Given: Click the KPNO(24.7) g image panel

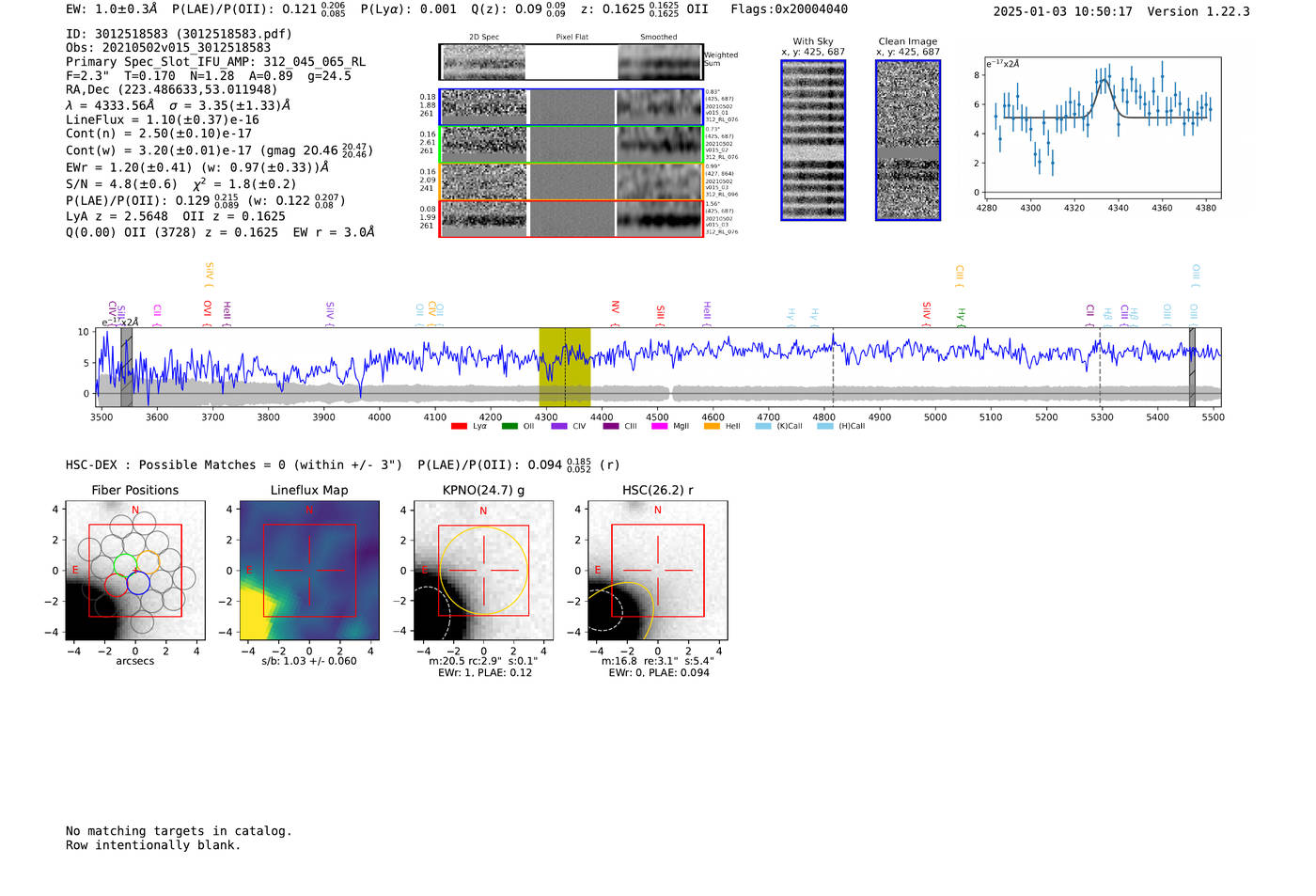Looking at the screenshot, I should pos(483,571).
